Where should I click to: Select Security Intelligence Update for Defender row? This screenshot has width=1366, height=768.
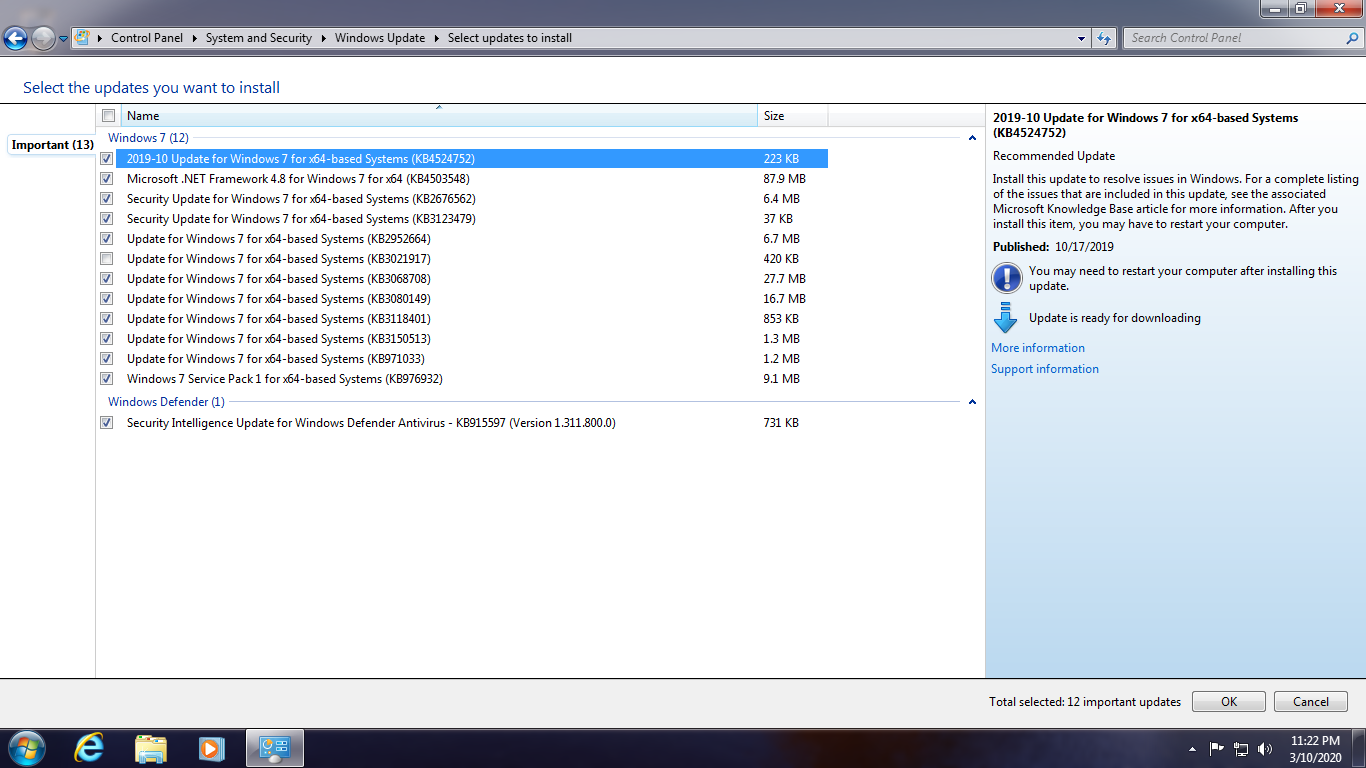click(x=472, y=423)
